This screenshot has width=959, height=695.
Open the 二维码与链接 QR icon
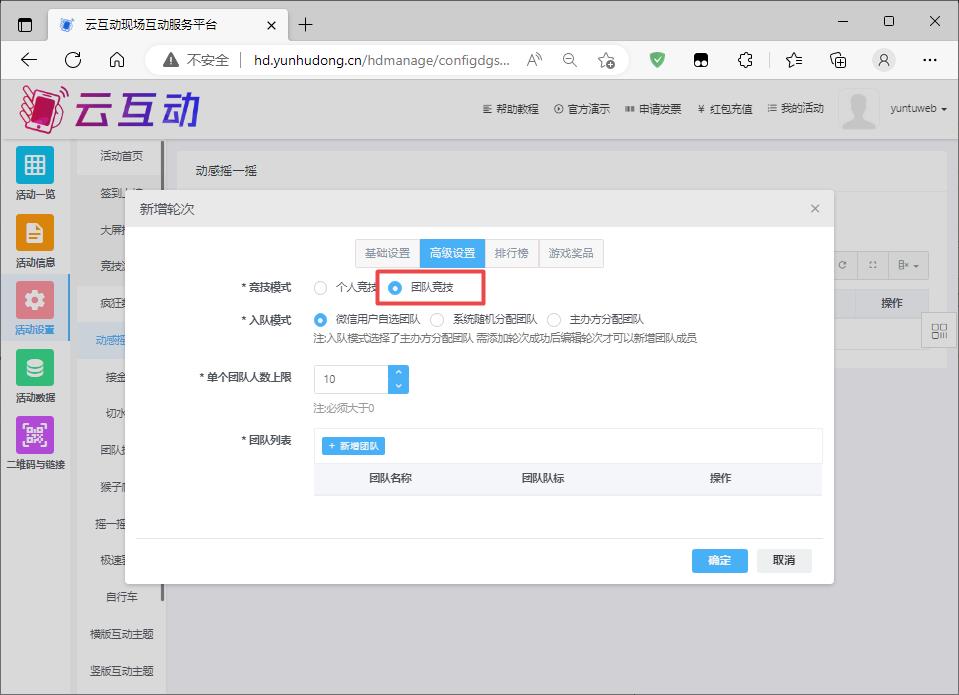35,436
